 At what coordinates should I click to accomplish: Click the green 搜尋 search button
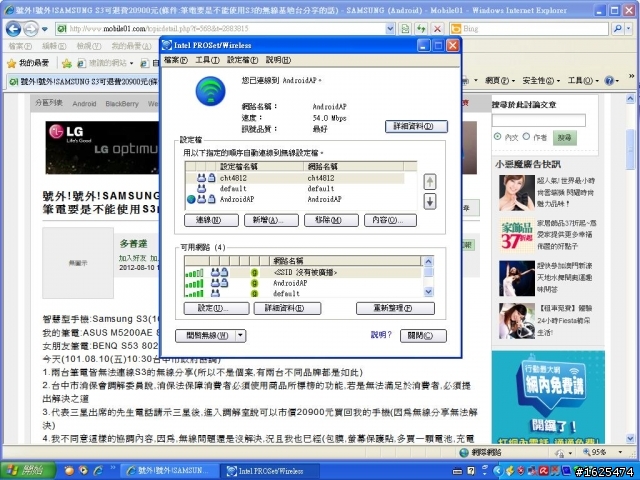[x=564, y=138]
